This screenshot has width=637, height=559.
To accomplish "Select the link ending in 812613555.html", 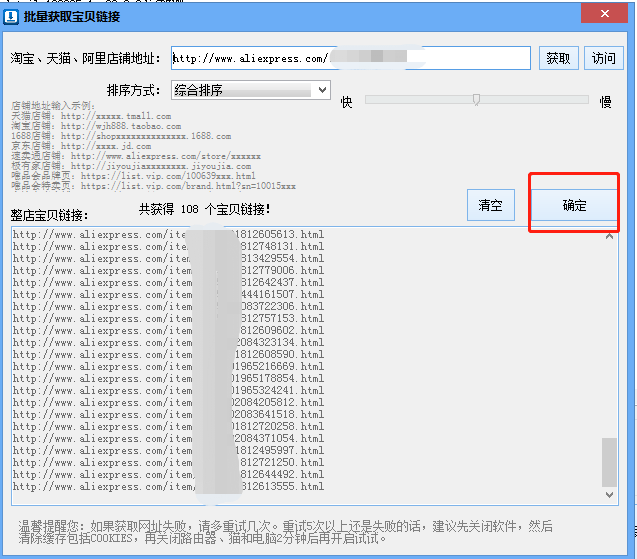I will pyautogui.click(x=168, y=487).
